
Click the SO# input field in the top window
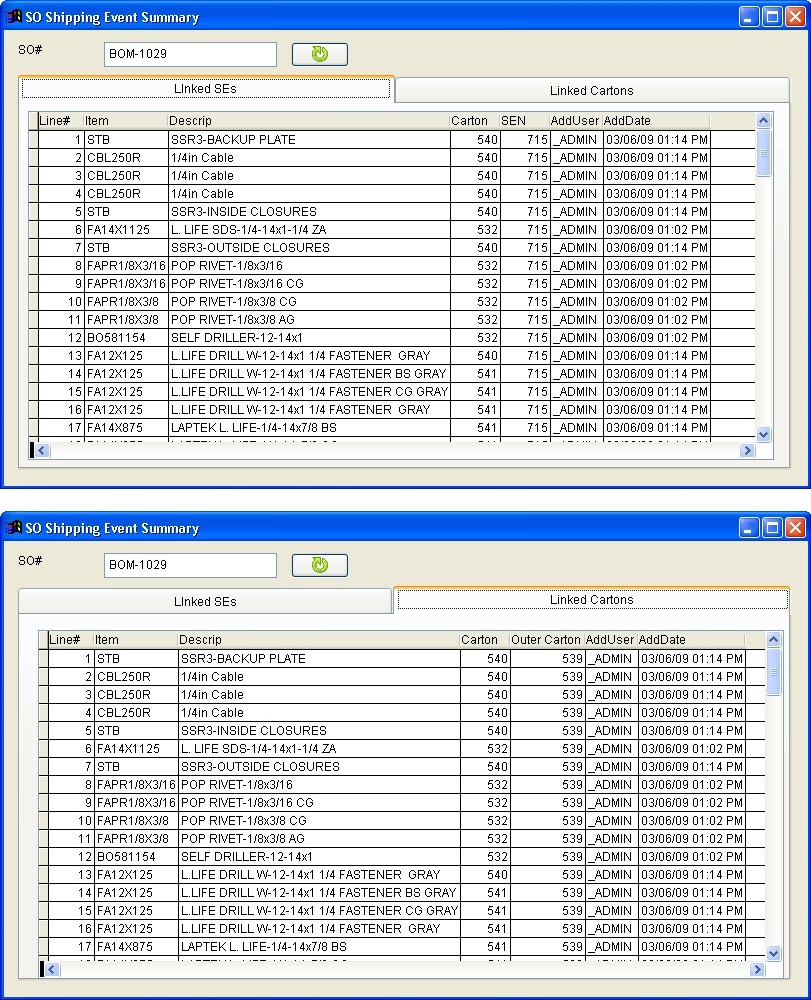190,54
